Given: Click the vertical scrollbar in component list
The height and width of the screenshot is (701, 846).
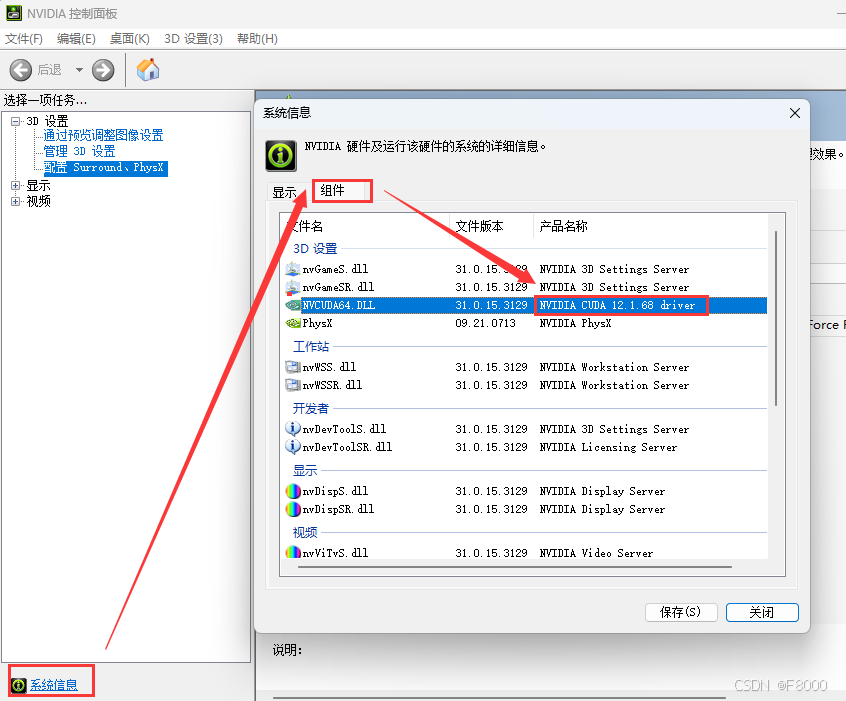Looking at the screenshot, I should [776, 318].
